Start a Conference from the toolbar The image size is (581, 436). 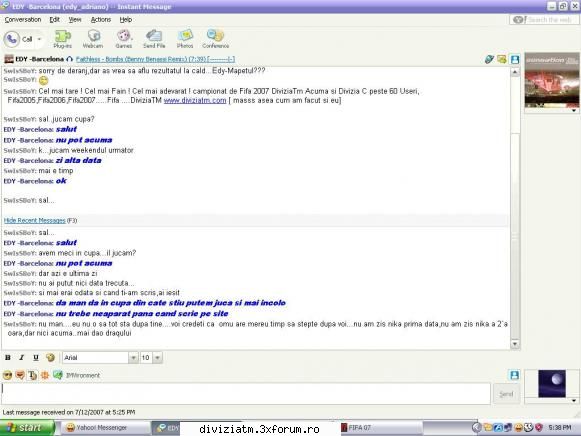pyautogui.click(x=215, y=39)
